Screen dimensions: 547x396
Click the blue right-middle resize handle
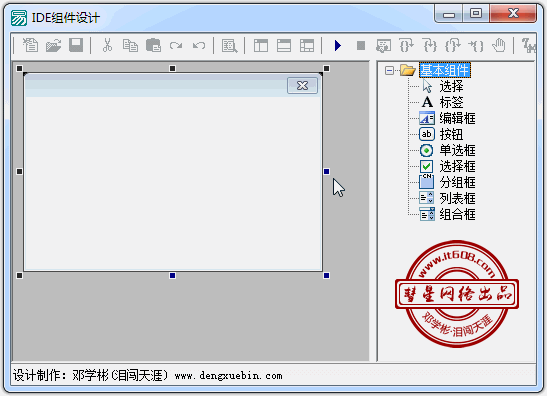point(327,171)
